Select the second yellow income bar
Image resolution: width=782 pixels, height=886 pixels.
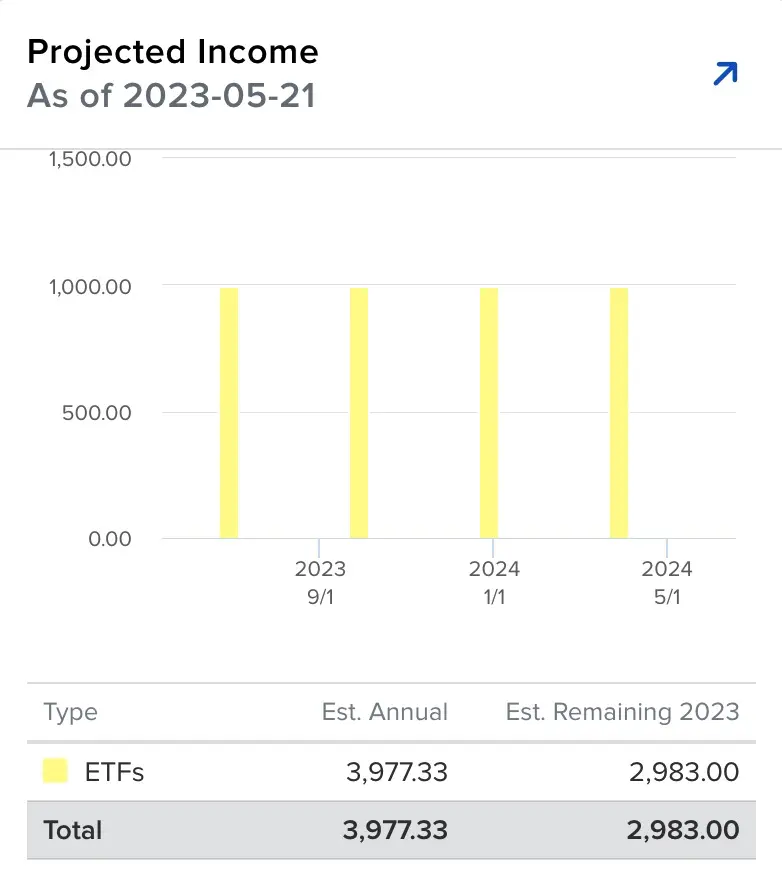click(359, 412)
